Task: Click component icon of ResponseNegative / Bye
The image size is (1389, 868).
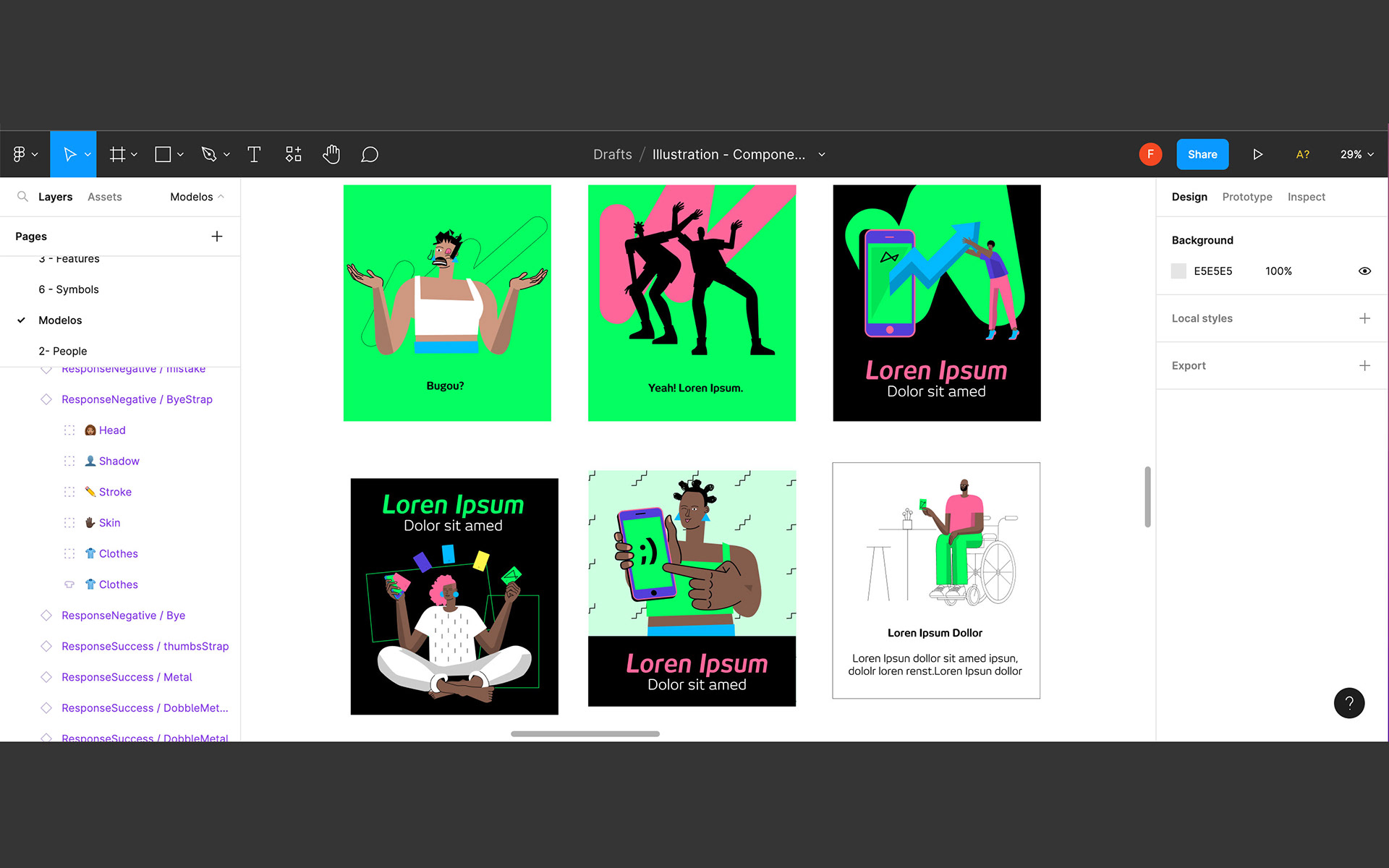Action: click(46, 616)
